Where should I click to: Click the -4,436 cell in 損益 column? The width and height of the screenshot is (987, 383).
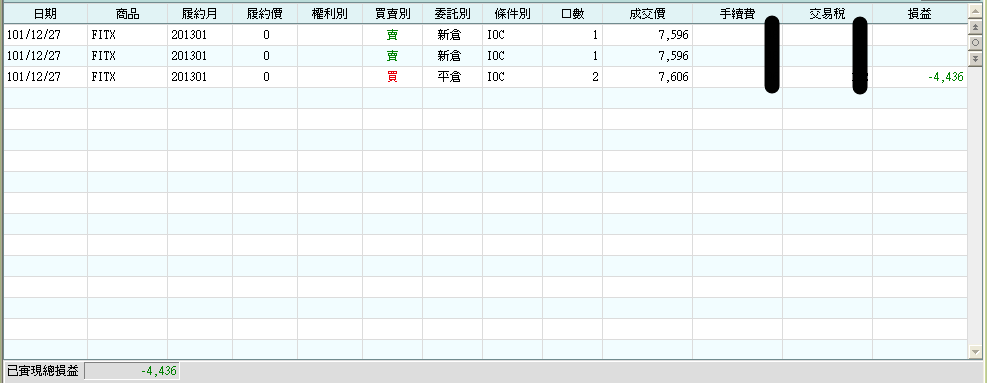[x=920, y=77]
